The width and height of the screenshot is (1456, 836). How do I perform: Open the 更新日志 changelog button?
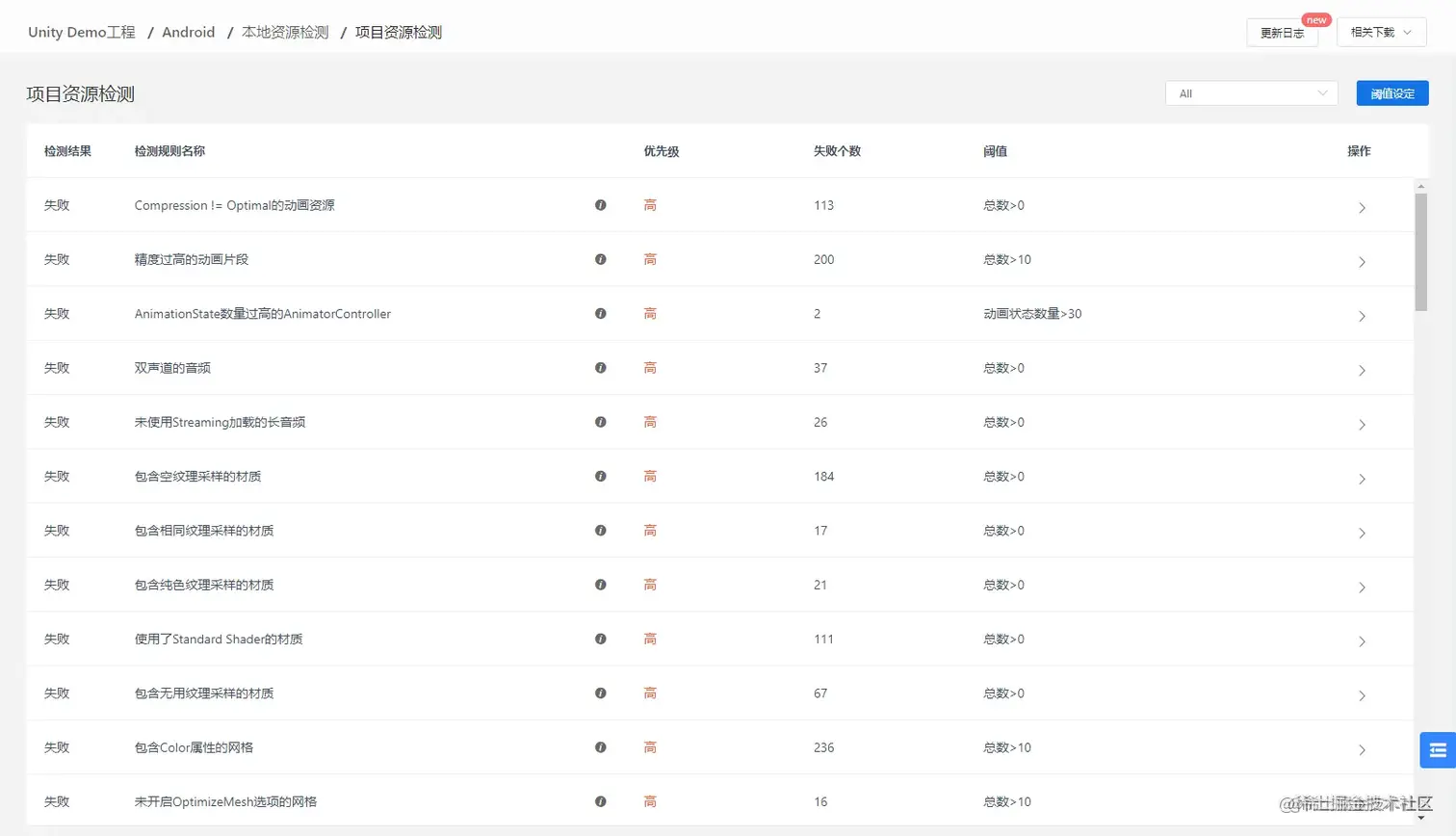click(1281, 32)
